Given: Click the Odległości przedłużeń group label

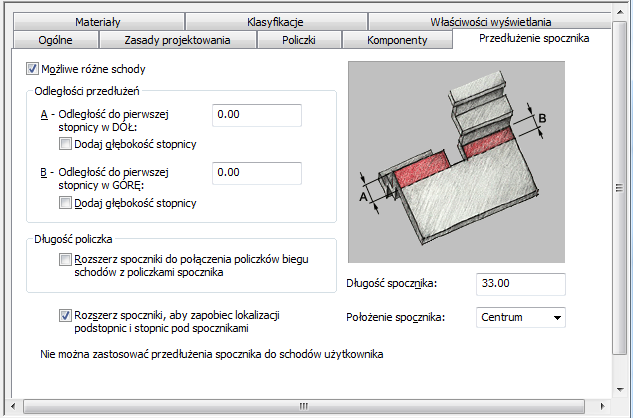Looking at the screenshot, I should point(87,91).
